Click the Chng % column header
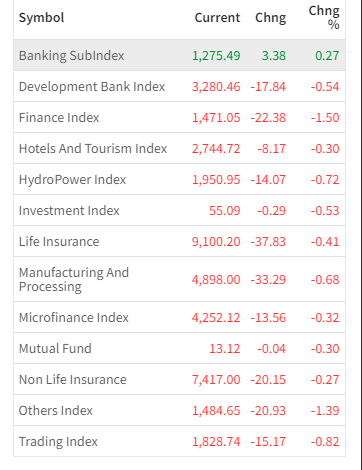This screenshot has height=470, width=362. click(x=324, y=18)
